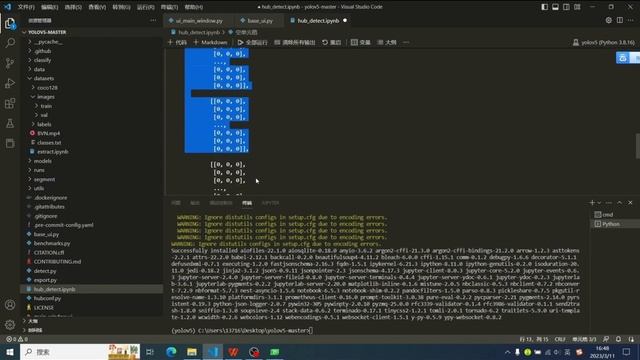The image size is (640, 360).
Task: Add a new terminal with plus icon
Action: click(x=592, y=203)
